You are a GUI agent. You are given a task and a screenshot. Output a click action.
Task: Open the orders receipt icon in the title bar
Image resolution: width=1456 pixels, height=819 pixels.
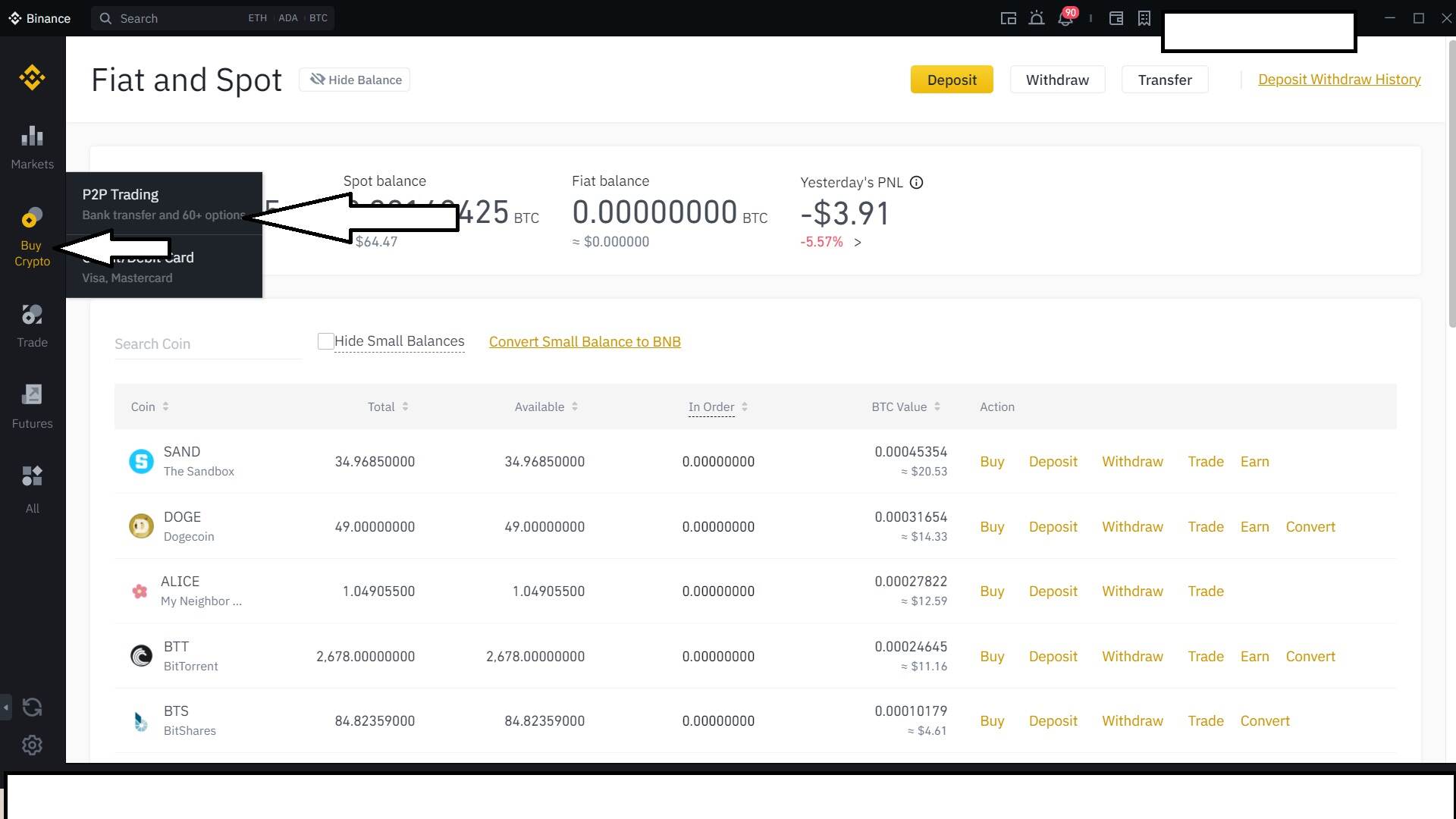coord(1144,18)
